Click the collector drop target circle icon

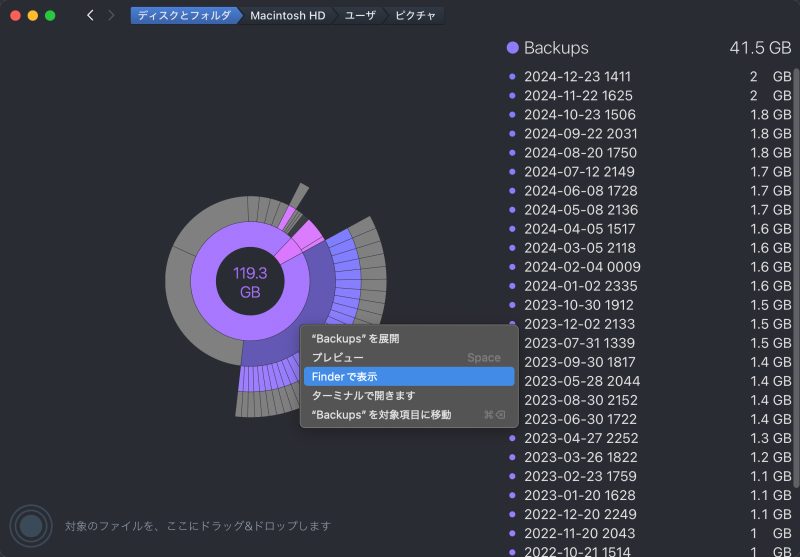pyautogui.click(x=31, y=525)
